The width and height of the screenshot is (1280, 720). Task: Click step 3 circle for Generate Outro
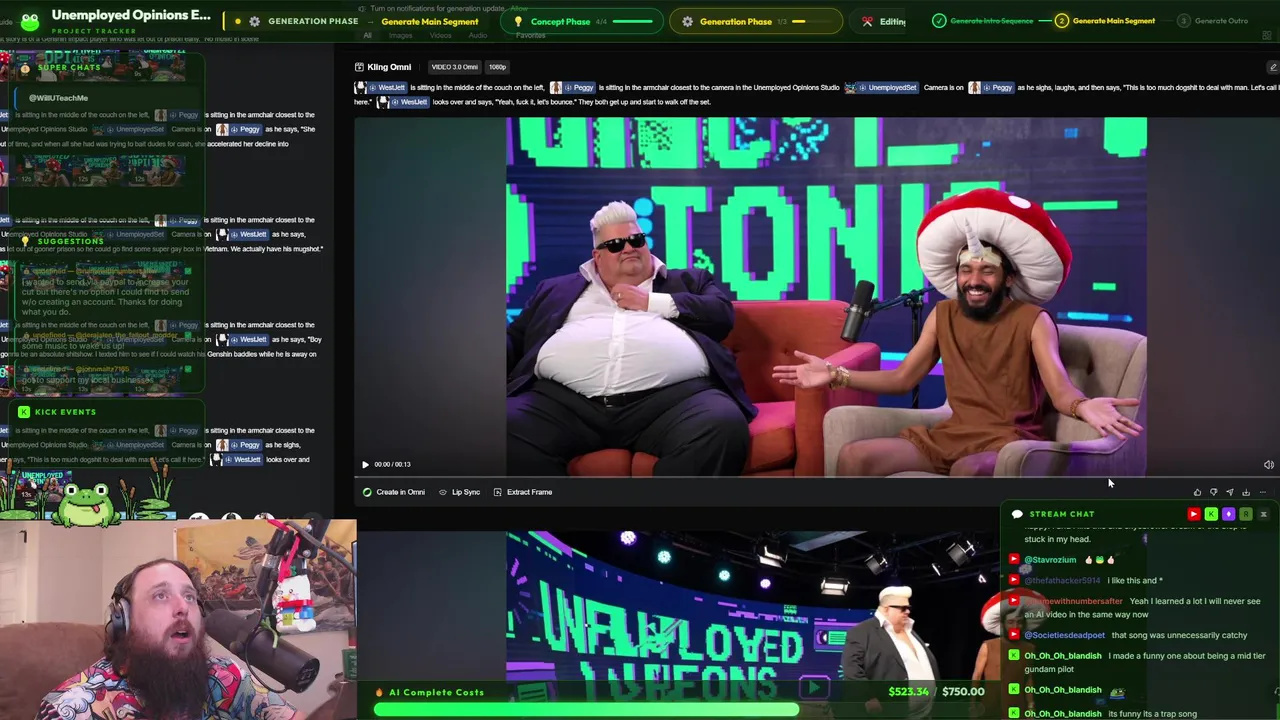pos(1184,20)
